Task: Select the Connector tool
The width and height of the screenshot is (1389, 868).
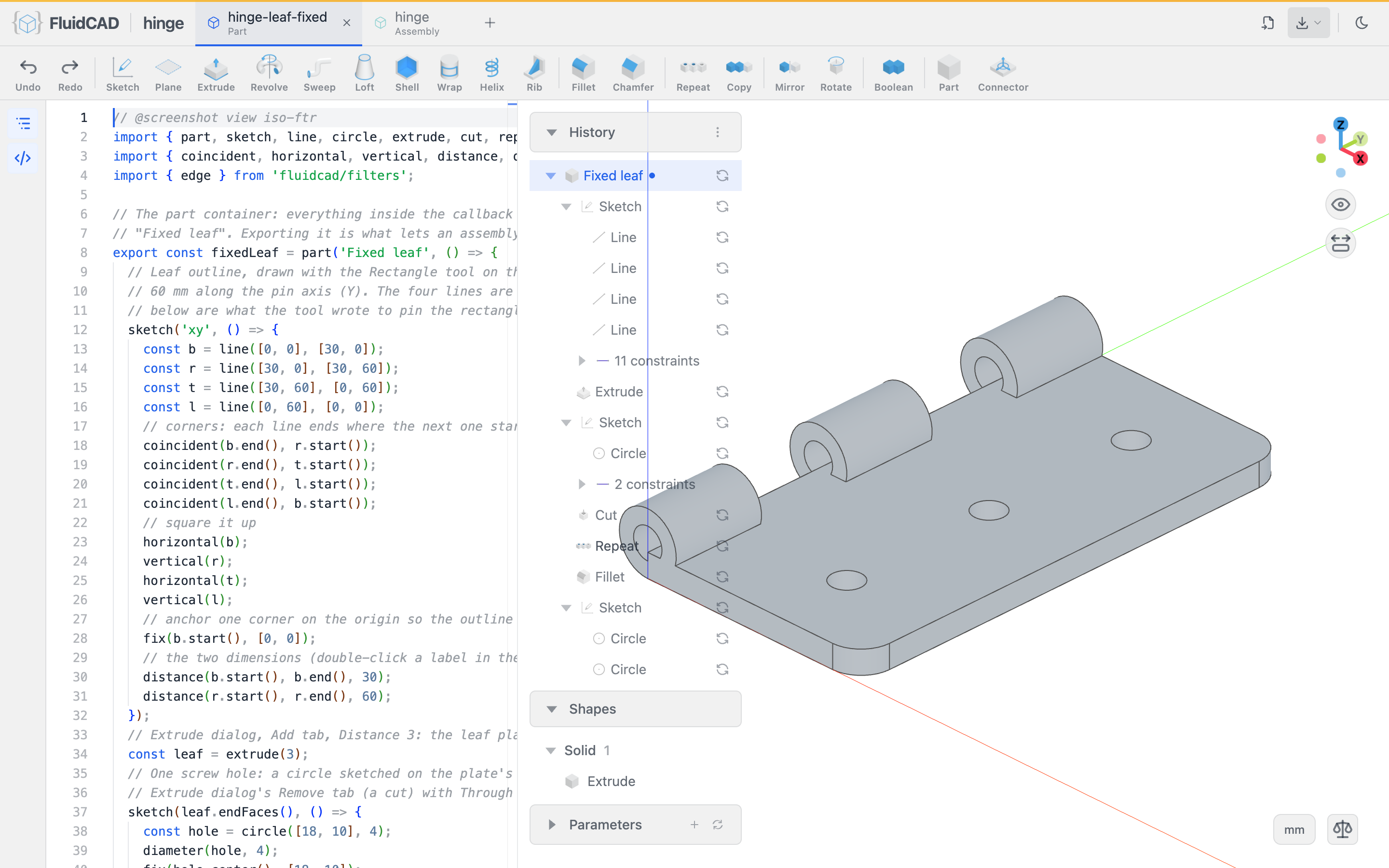Action: pyautogui.click(x=1003, y=73)
